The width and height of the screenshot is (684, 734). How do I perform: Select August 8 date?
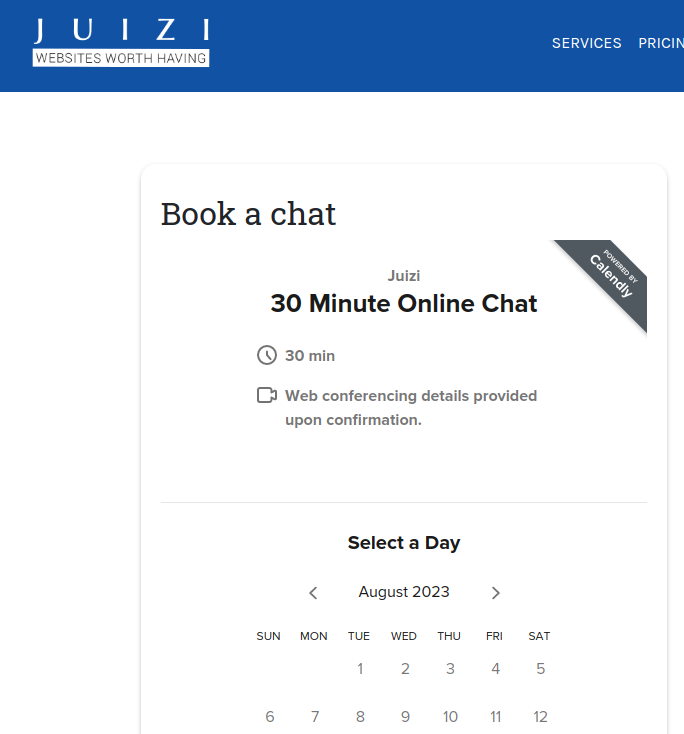tap(360, 717)
